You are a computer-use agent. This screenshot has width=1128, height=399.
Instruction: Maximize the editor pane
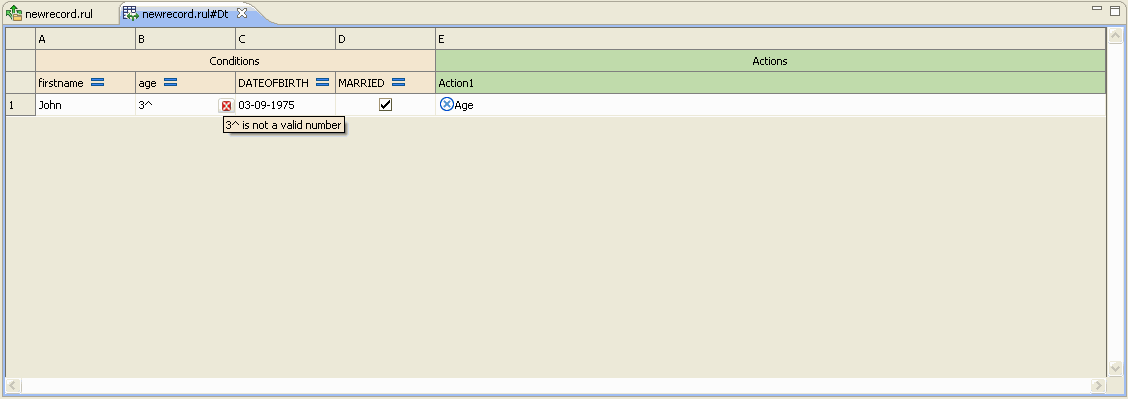[1115, 11]
